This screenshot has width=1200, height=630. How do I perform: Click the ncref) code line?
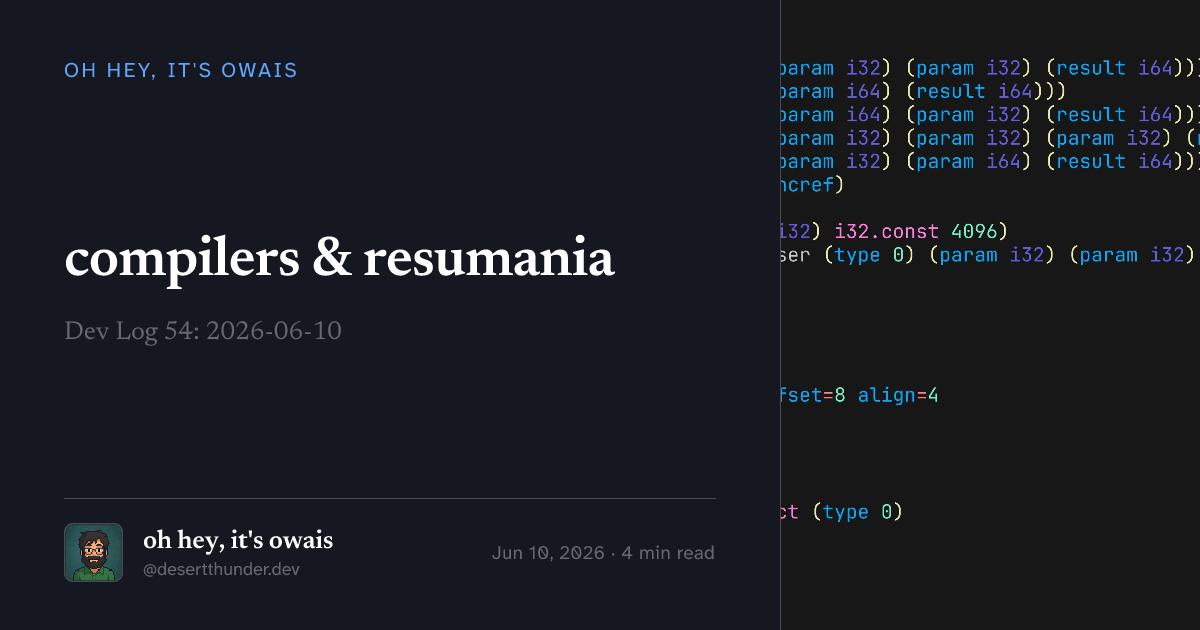[x=813, y=184]
